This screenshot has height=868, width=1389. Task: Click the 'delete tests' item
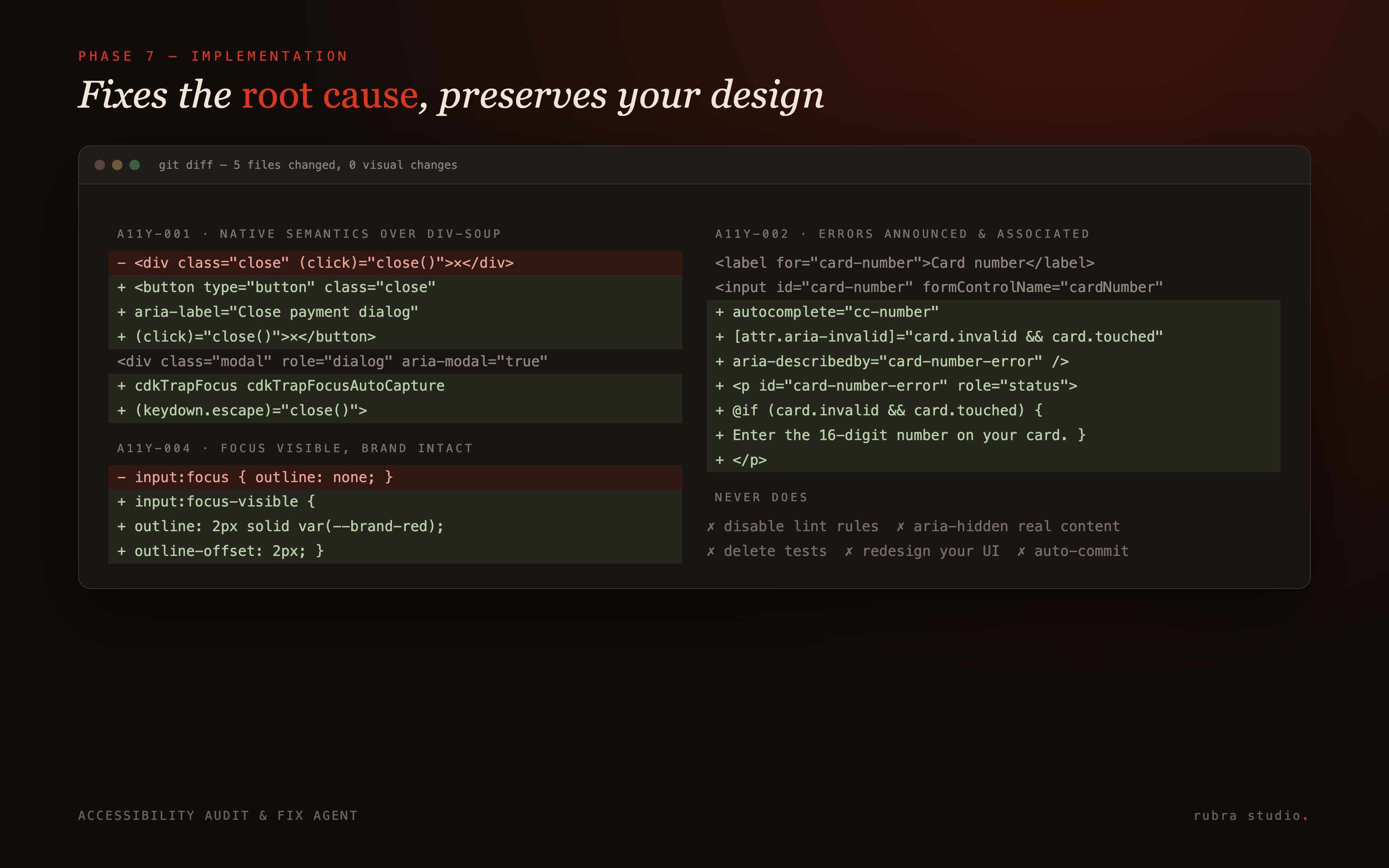click(x=767, y=551)
